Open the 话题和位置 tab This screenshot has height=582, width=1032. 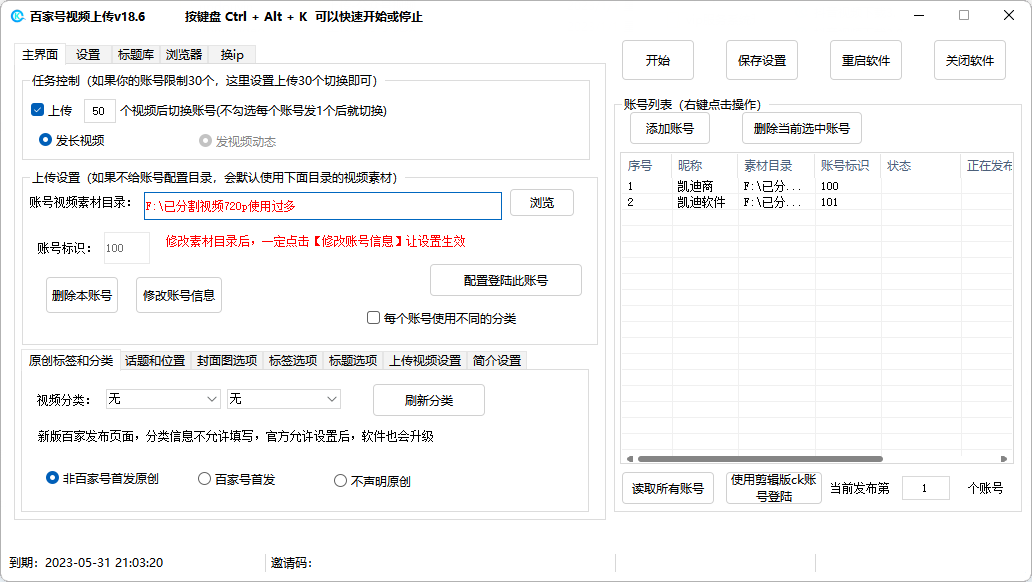155,361
